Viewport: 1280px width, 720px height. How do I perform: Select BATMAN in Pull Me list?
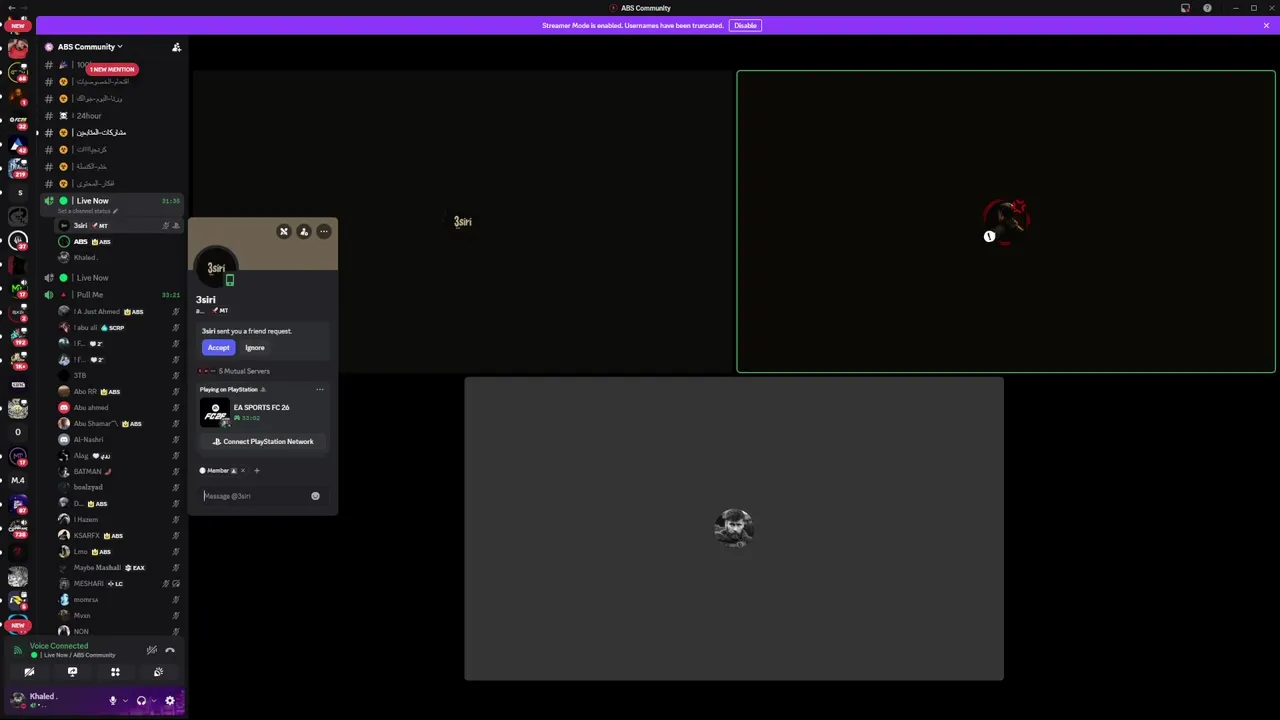pyautogui.click(x=118, y=472)
